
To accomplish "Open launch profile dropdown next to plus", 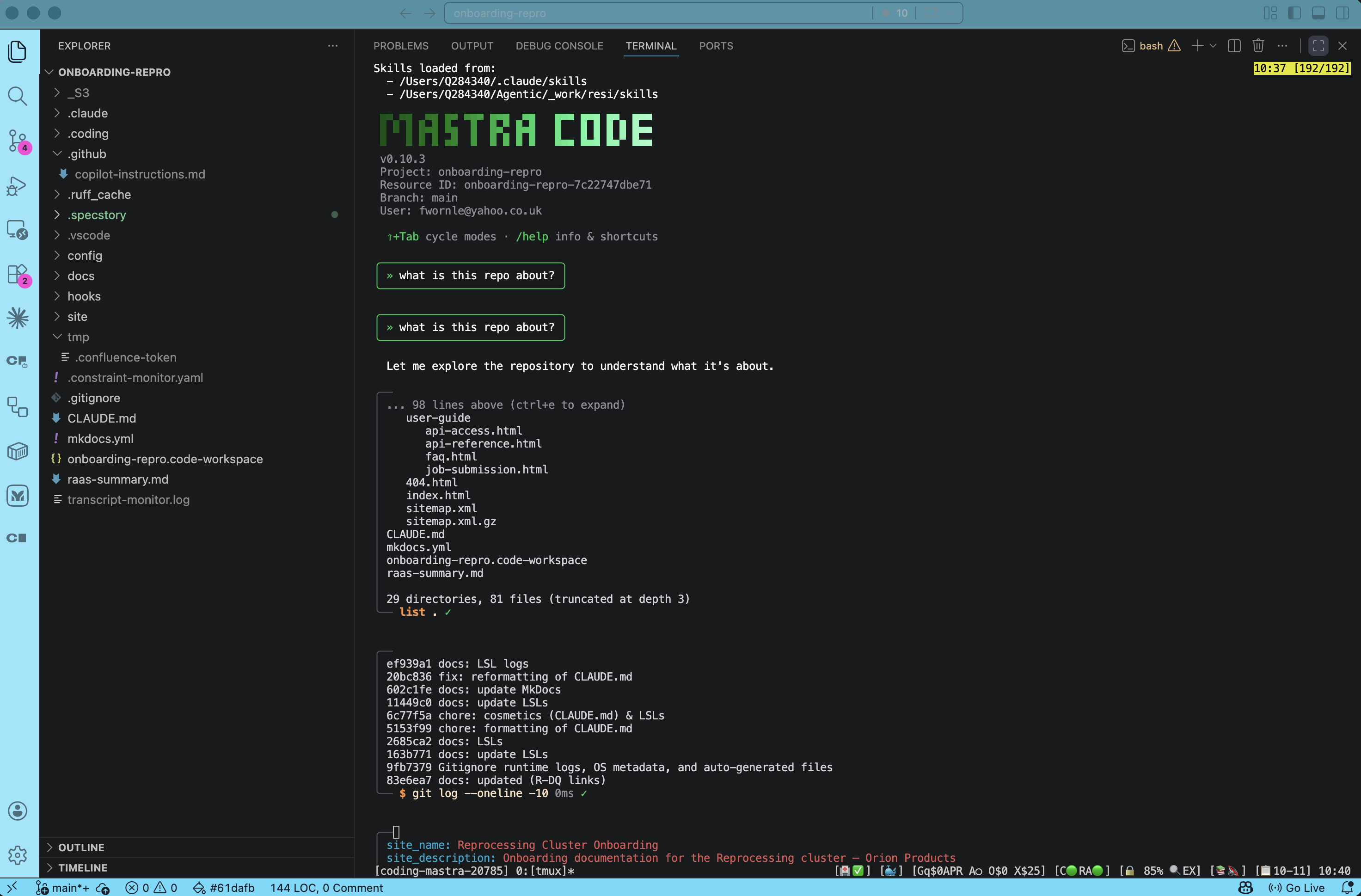I will (x=1213, y=46).
